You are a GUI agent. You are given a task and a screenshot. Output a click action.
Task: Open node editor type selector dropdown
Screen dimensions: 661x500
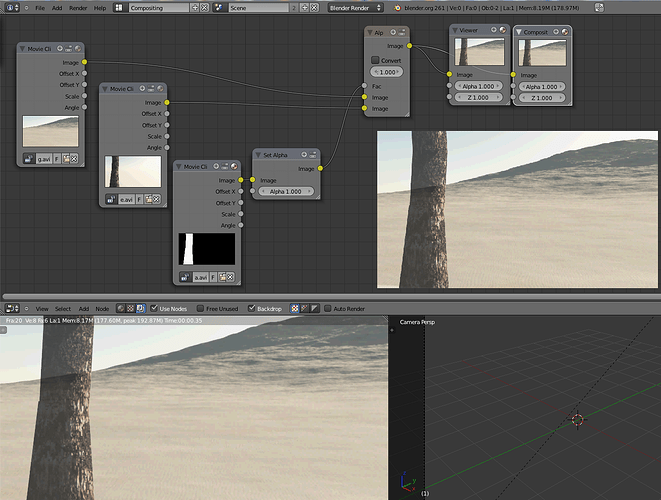[x=12, y=308]
